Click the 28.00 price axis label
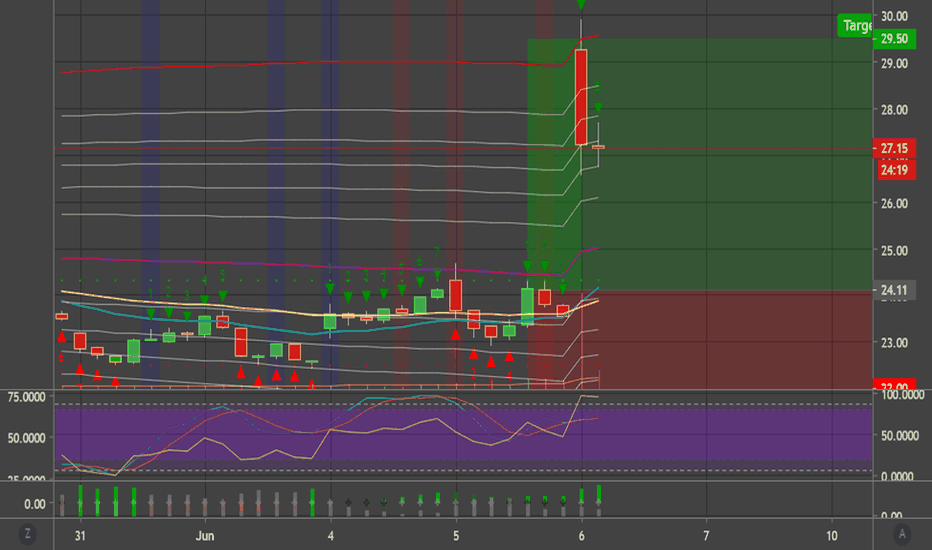This screenshot has width=932, height=550. (894, 109)
